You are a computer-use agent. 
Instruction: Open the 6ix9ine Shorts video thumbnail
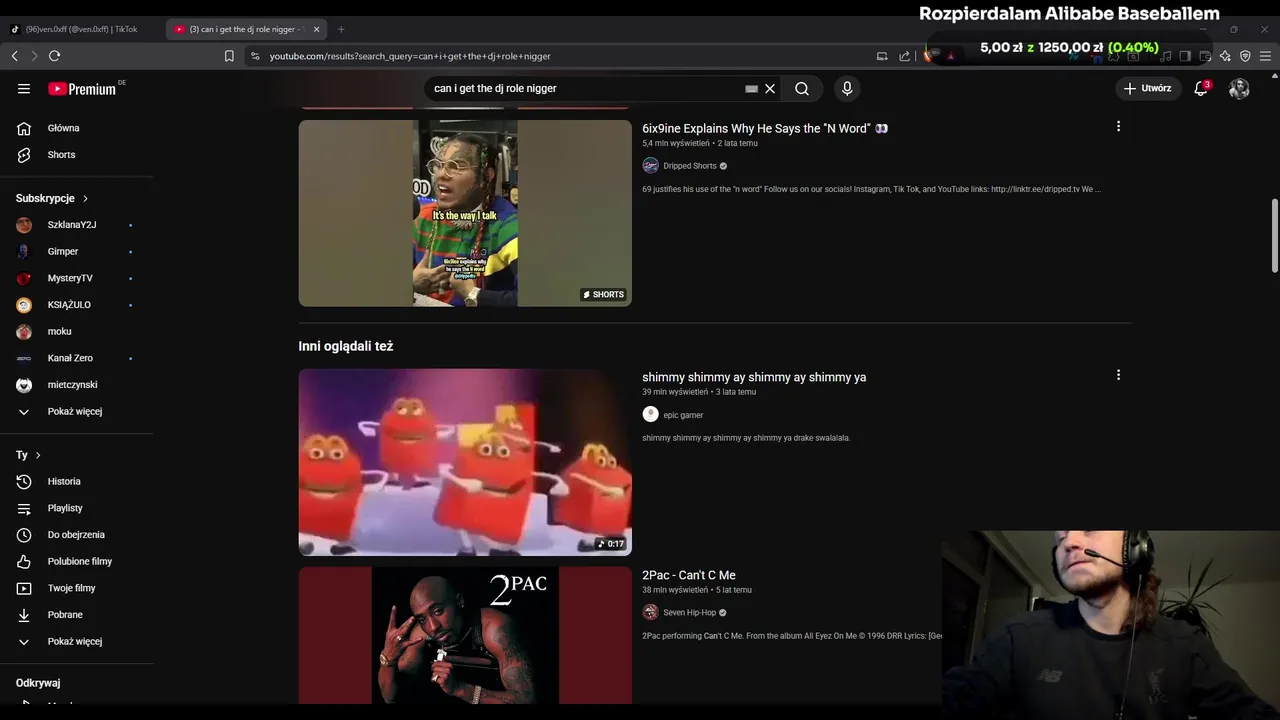pyautogui.click(x=465, y=213)
